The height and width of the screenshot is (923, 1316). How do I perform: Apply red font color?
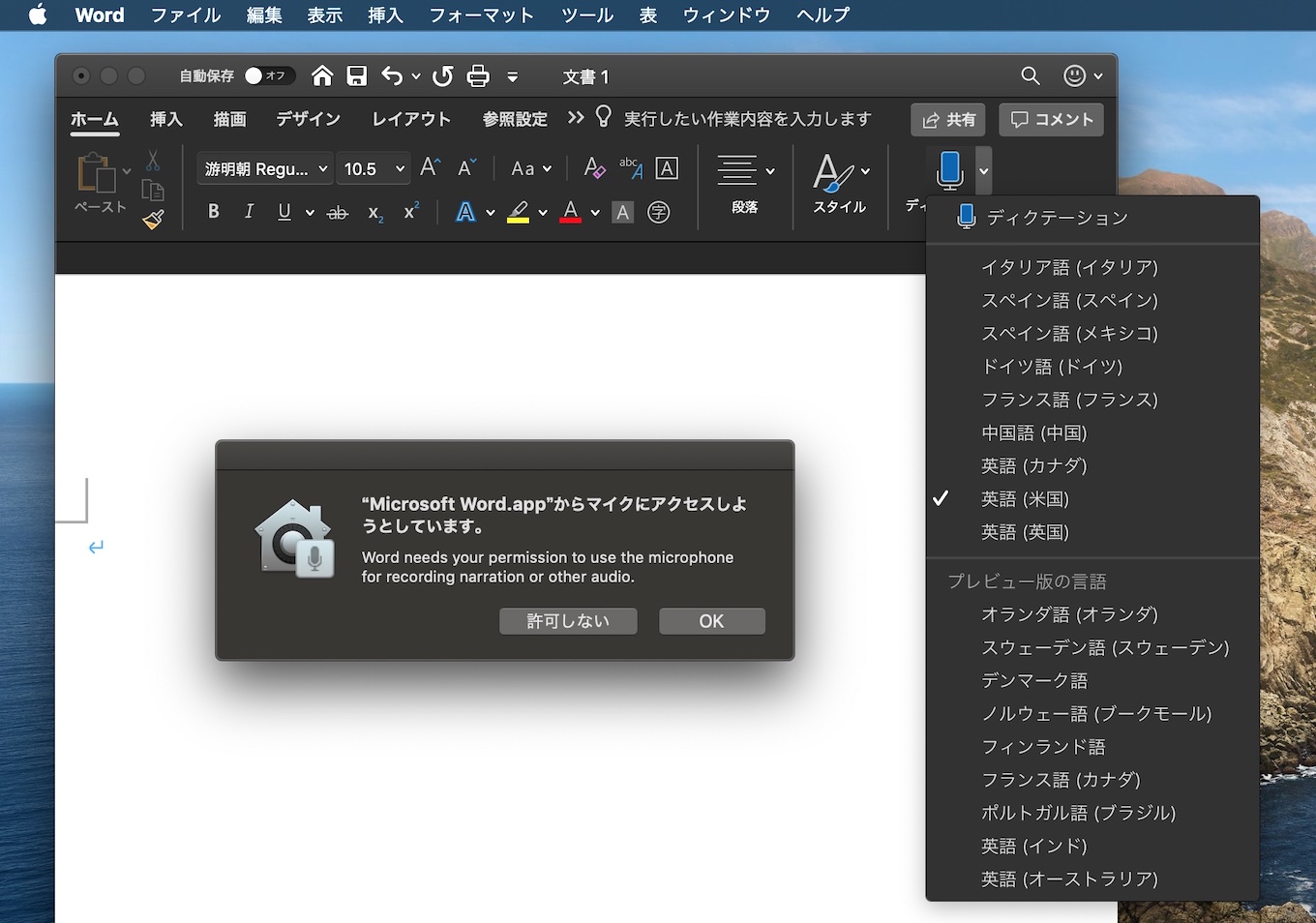click(x=571, y=212)
